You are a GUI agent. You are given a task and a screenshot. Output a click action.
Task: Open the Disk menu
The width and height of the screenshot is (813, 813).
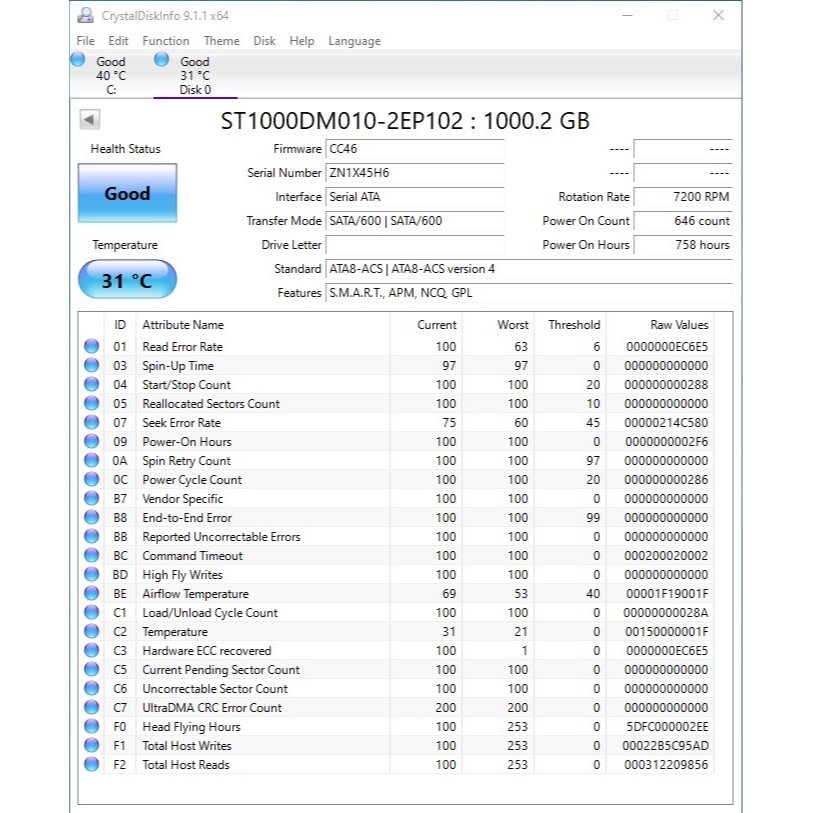[x=264, y=41]
